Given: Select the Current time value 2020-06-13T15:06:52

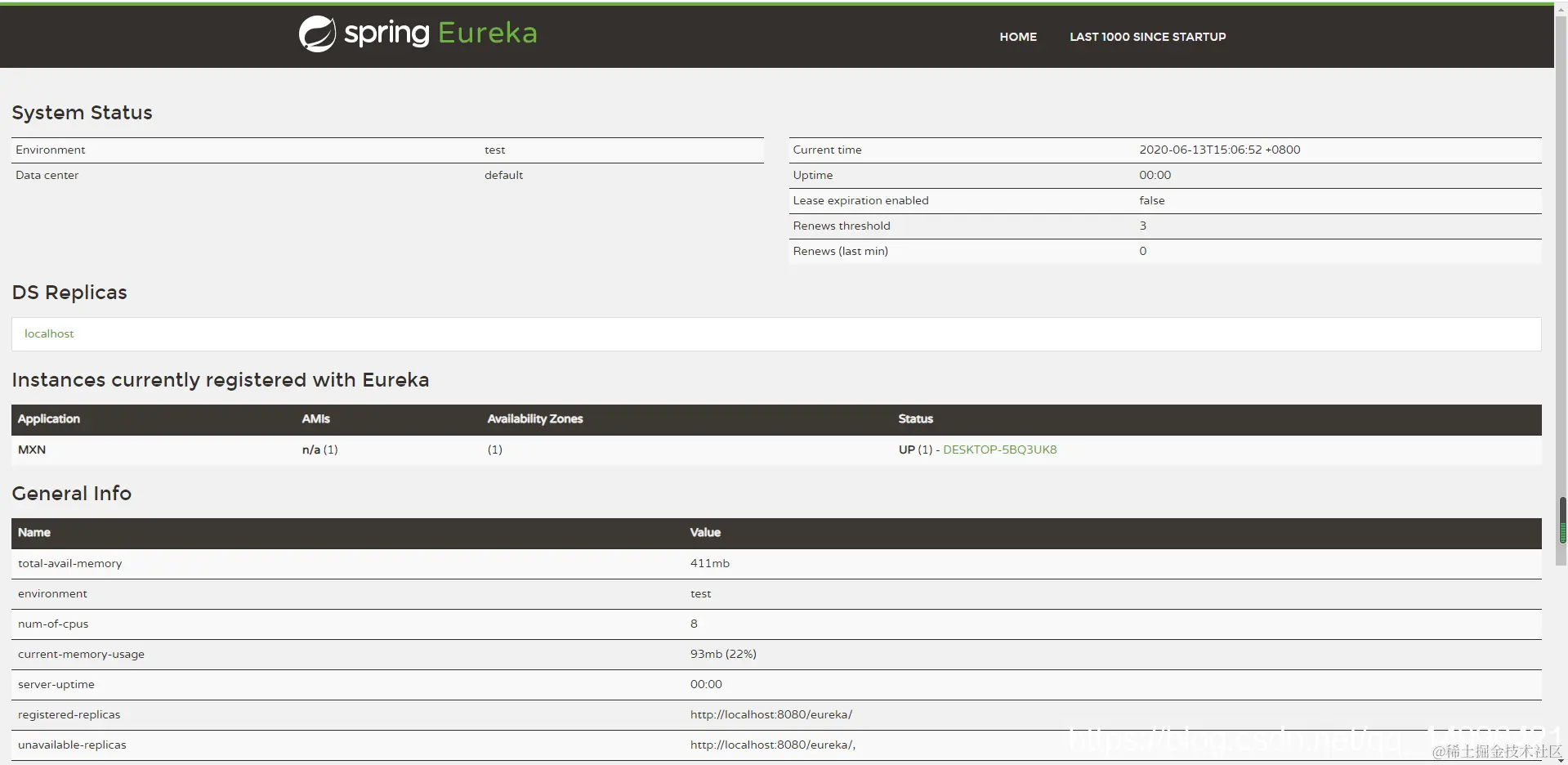Looking at the screenshot, I should pyautogui.click(x=1219, y=150).
